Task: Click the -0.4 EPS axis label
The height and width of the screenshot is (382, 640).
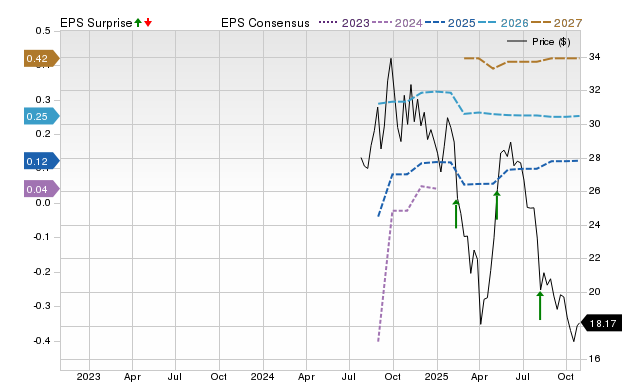Action: tap(42, 340)
